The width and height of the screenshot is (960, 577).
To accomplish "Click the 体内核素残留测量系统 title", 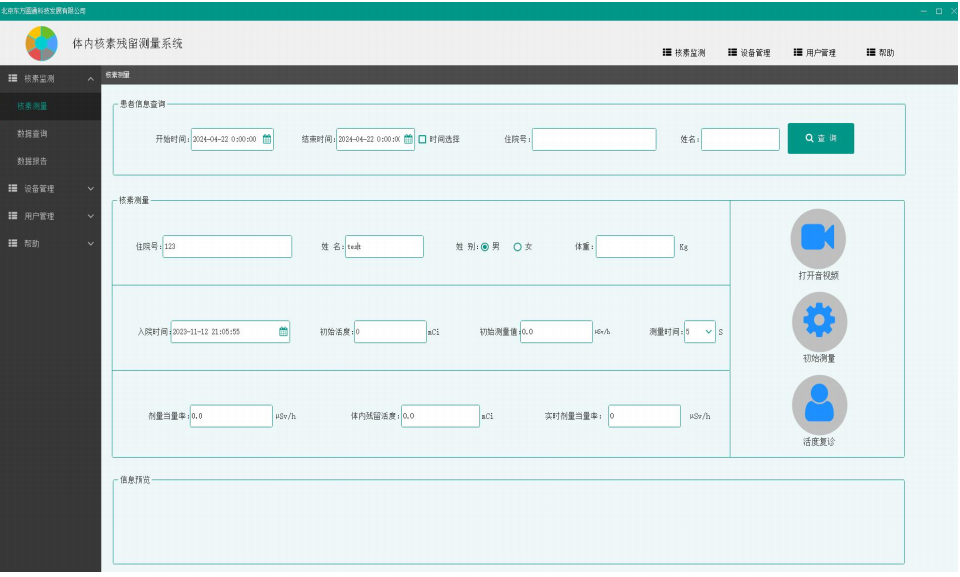I will 127,43.
